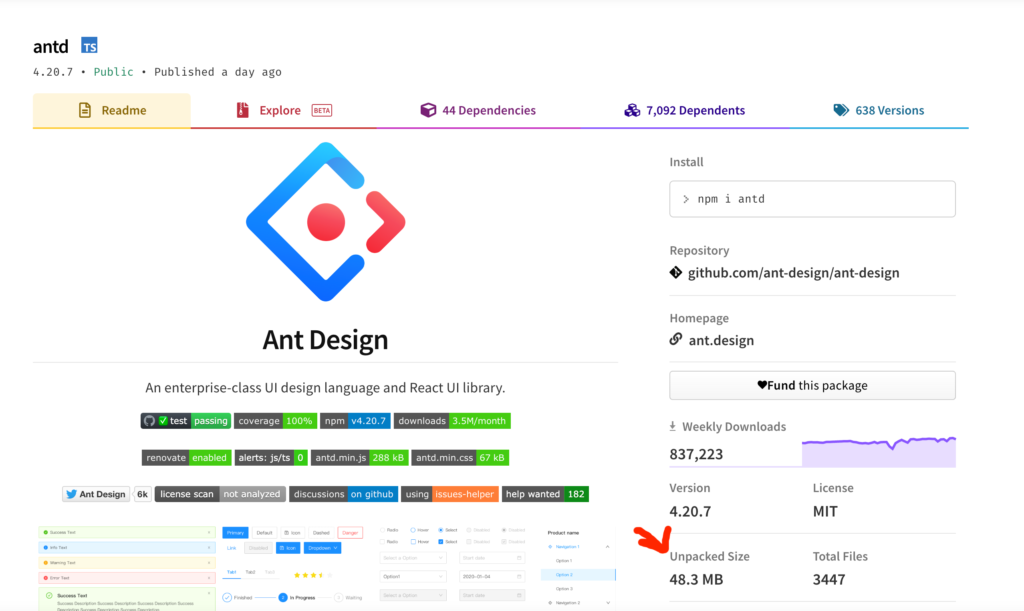1024x611 pixels.
Task: Click the GitHub mark icon beside the repository link
Action: coord(677,272)
